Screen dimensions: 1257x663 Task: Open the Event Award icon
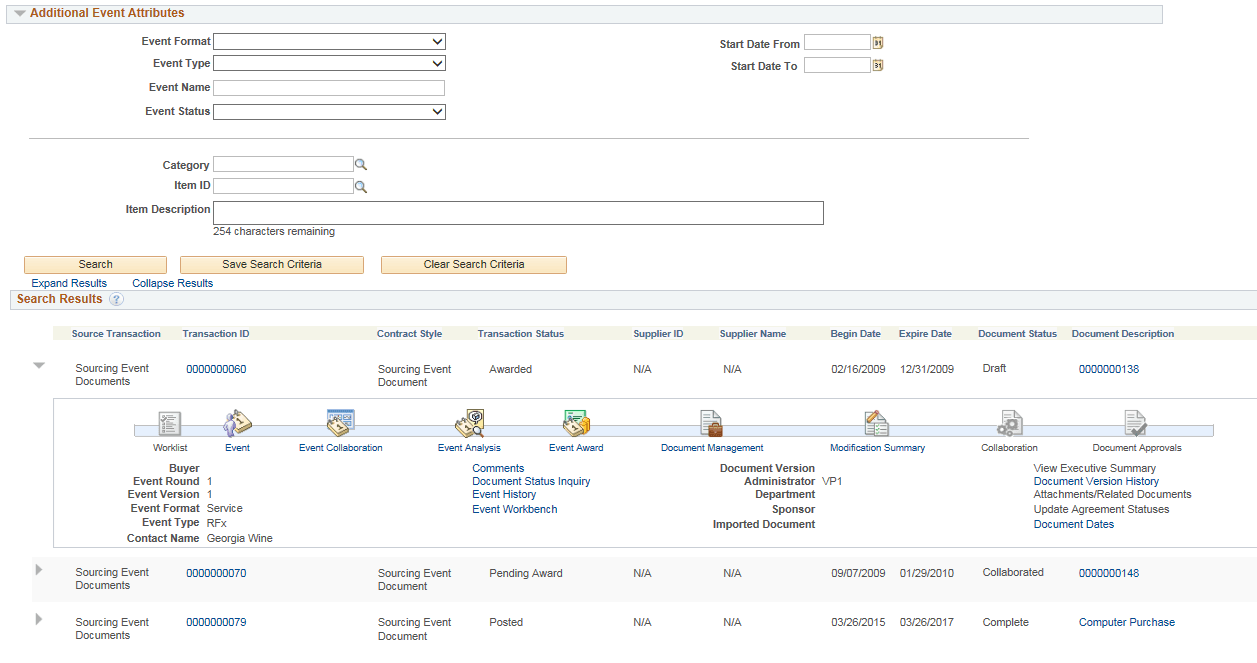point(575,422)
